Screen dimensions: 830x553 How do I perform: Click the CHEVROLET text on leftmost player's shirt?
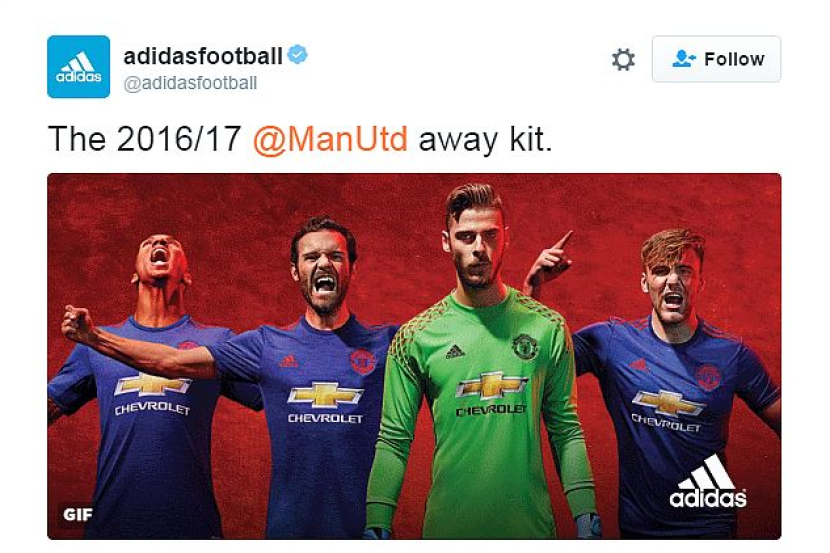[x=152, y=408]
